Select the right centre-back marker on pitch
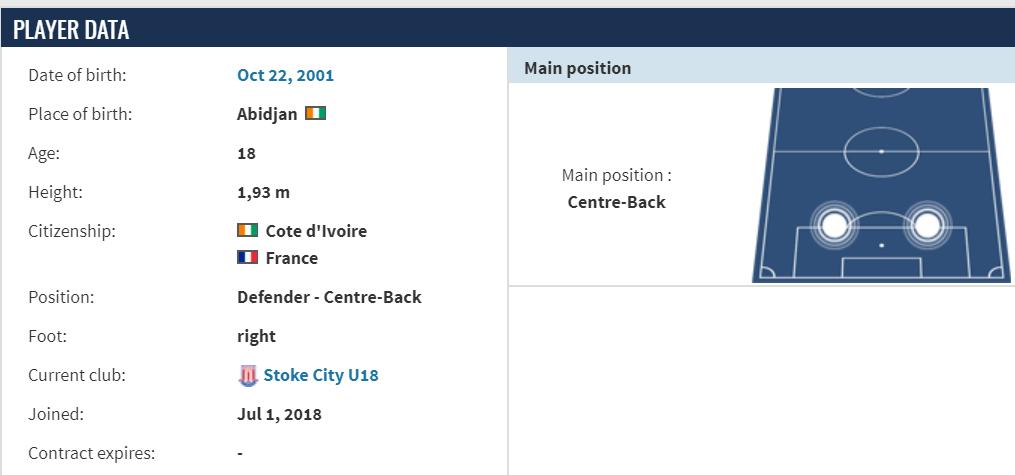This screenshot has width=1015, height=475. coord(926,224)
